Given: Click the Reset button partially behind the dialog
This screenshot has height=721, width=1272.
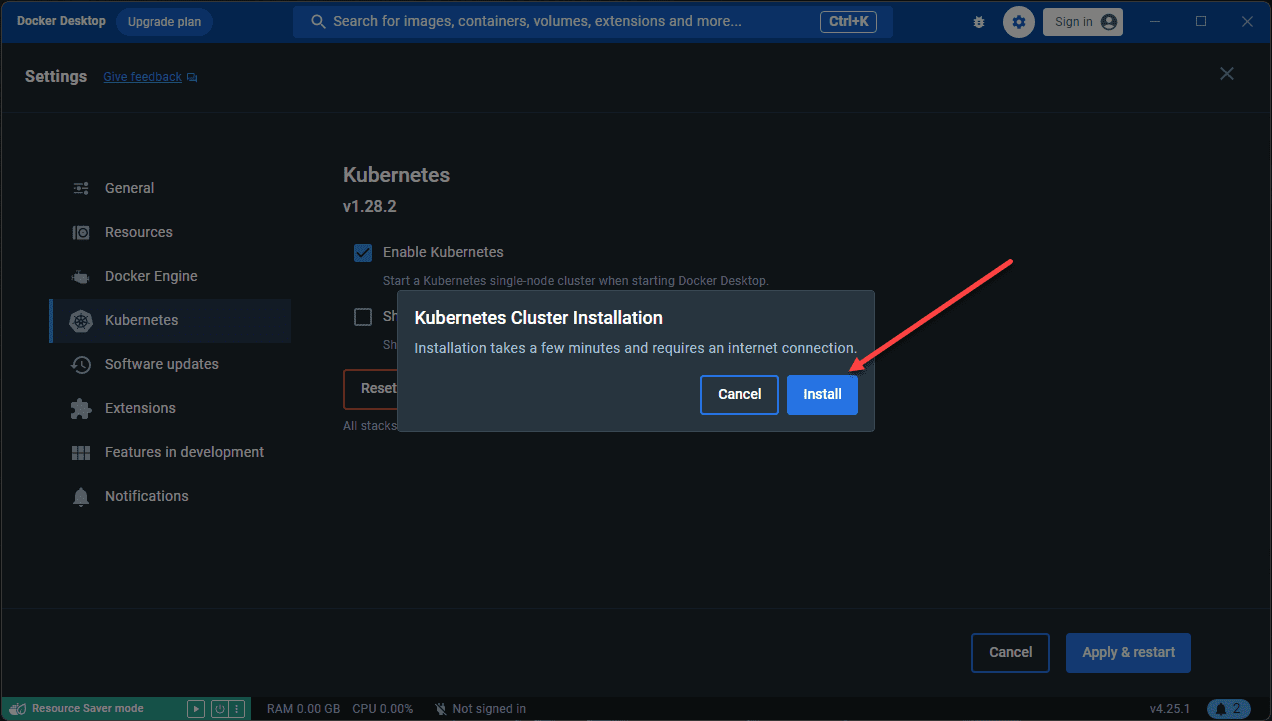Looking at the screenshot, I should 371,389.
